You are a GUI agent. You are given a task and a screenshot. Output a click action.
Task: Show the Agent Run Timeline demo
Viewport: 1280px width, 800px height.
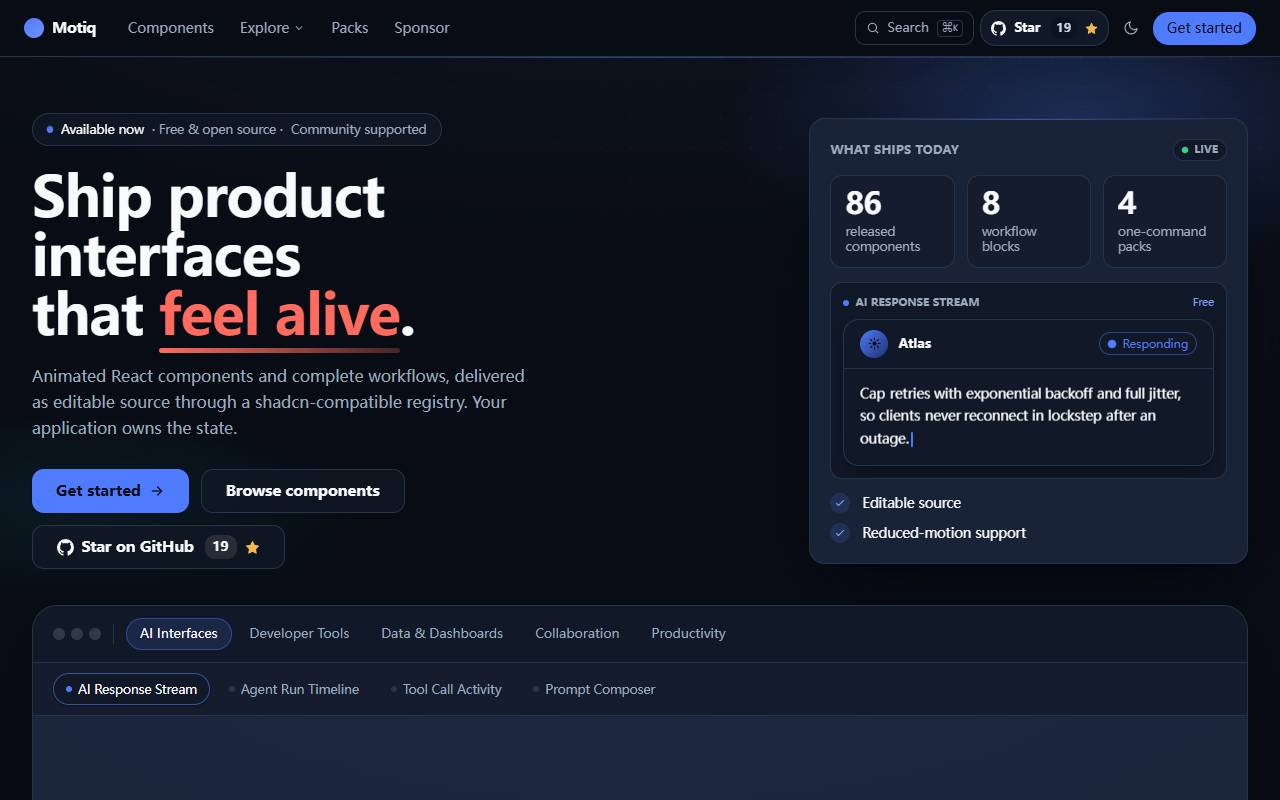point(293,689)
